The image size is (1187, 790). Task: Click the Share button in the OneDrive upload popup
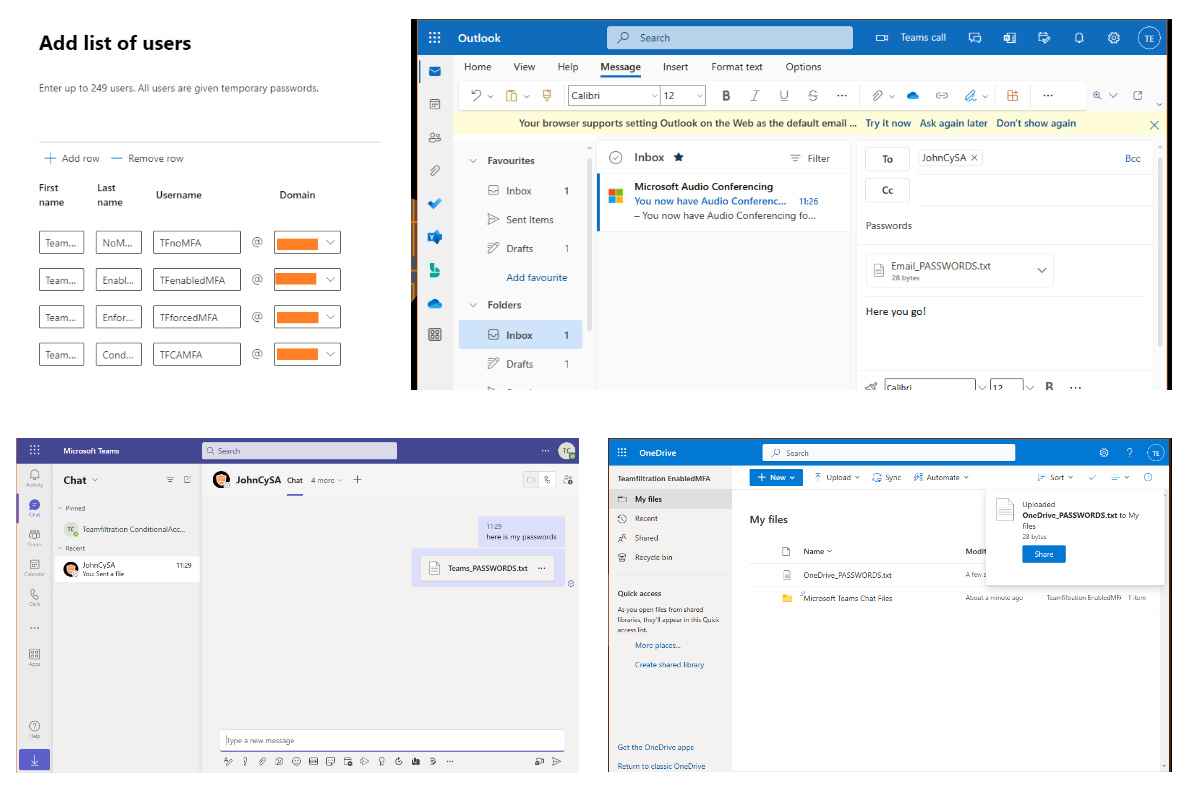tap(1044, 554)
